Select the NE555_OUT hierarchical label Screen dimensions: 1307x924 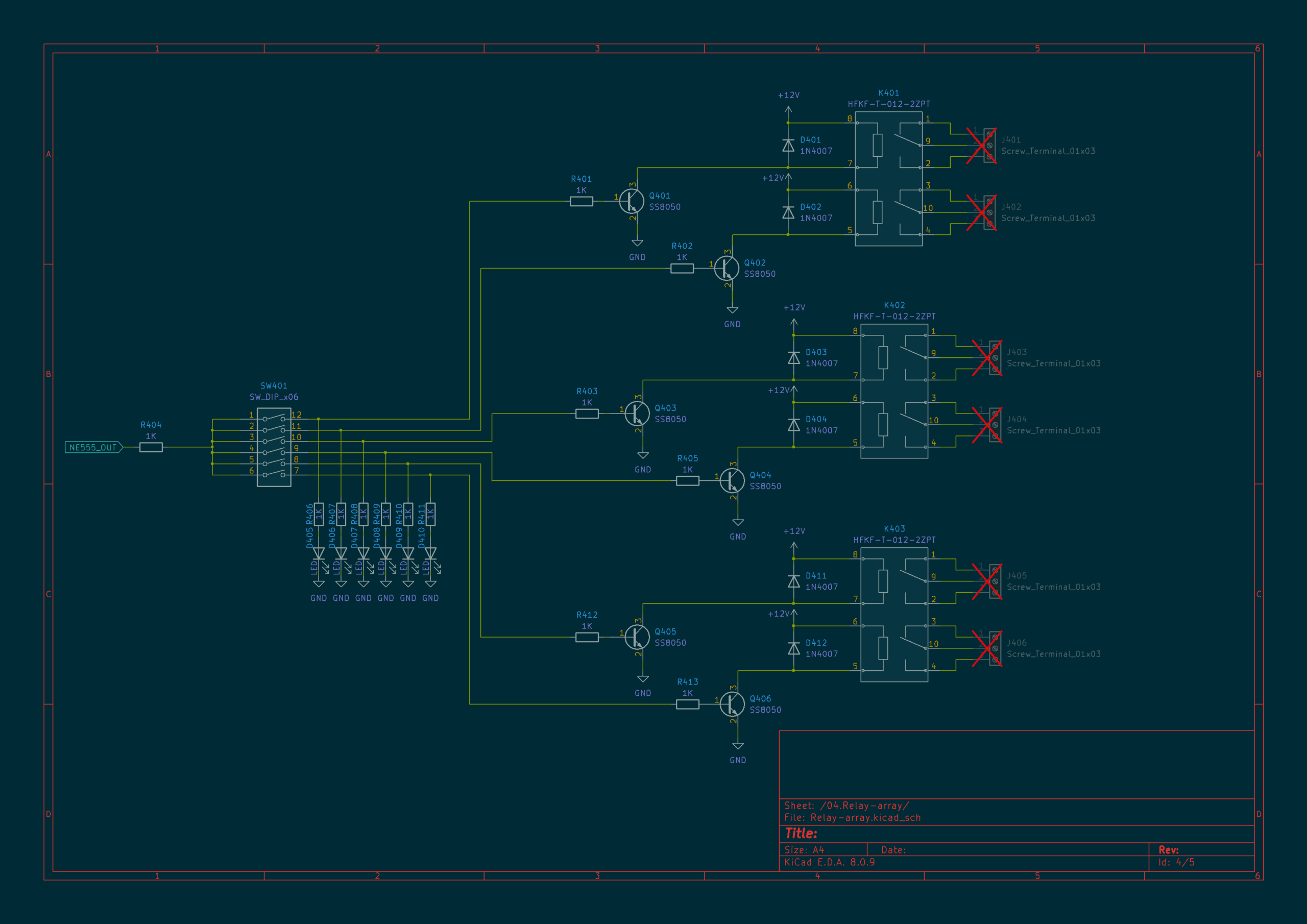click(x=94, y=448)
